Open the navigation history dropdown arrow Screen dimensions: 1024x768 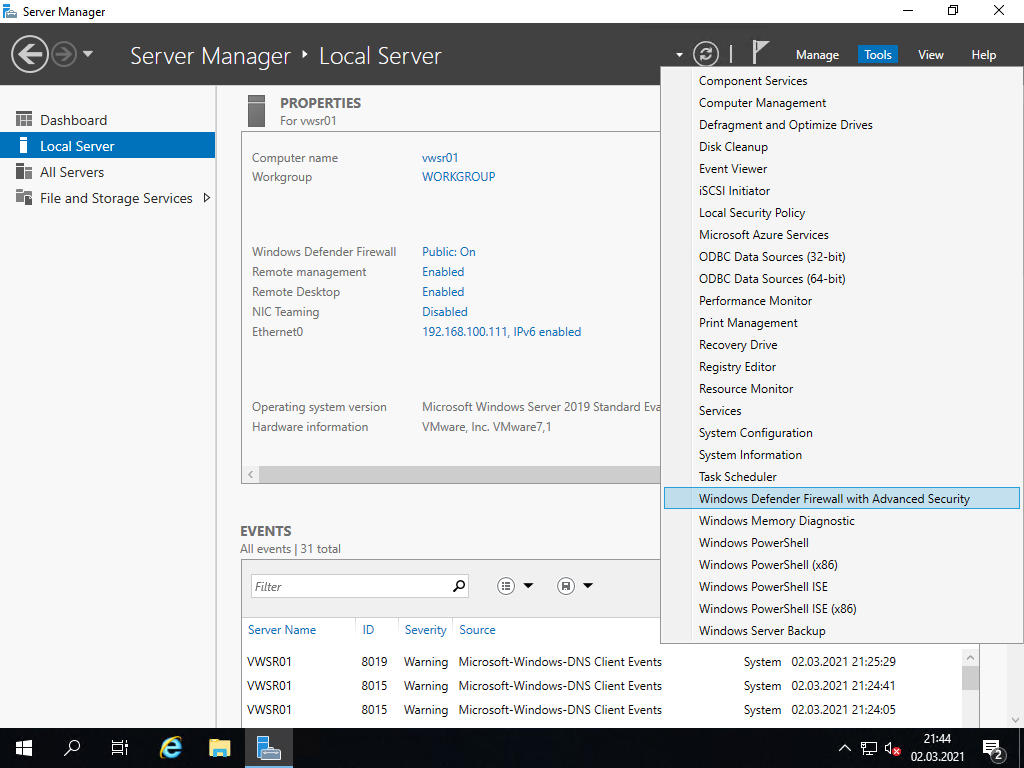pyautogui.click(x=88, y=54)
